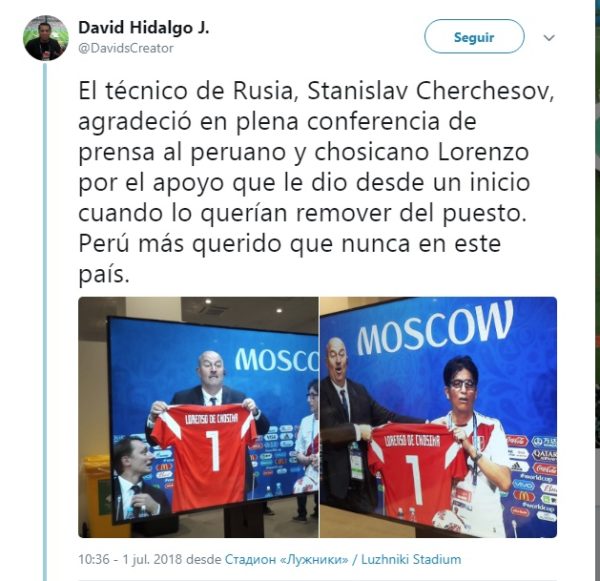The width and height of the screenshot is (600, 581).
Task: Open David Hidalgo J. profile avatar
Action: pyautogui.click(x=46, y=38)
